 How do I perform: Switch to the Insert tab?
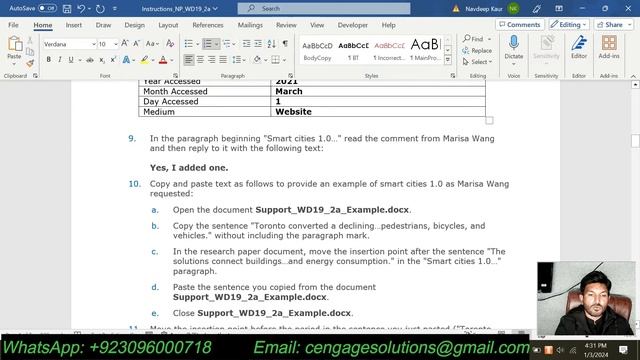(x=73, y=25)
